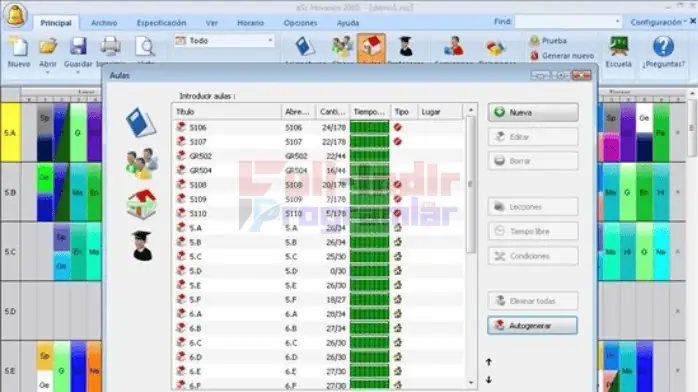Click the Nueva button
This screenshot has height=392, width=698.
533,113
